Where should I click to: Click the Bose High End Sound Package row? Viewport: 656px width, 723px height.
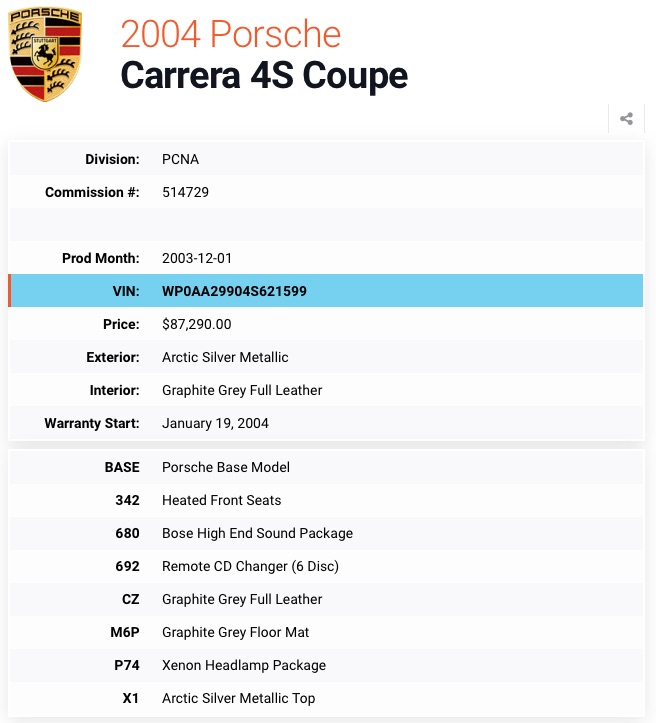326,533
